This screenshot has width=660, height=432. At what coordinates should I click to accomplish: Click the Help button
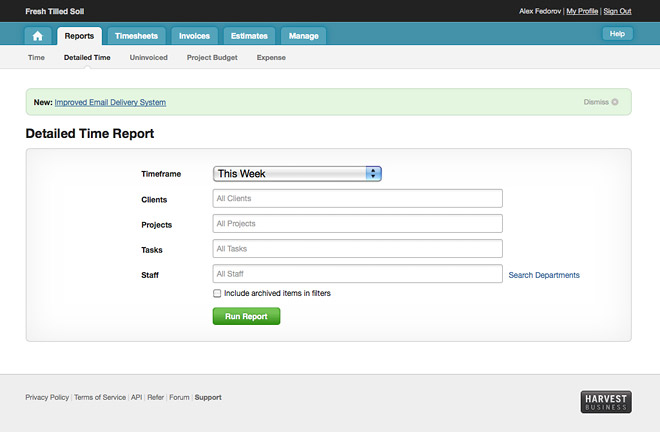click(617, 34)
